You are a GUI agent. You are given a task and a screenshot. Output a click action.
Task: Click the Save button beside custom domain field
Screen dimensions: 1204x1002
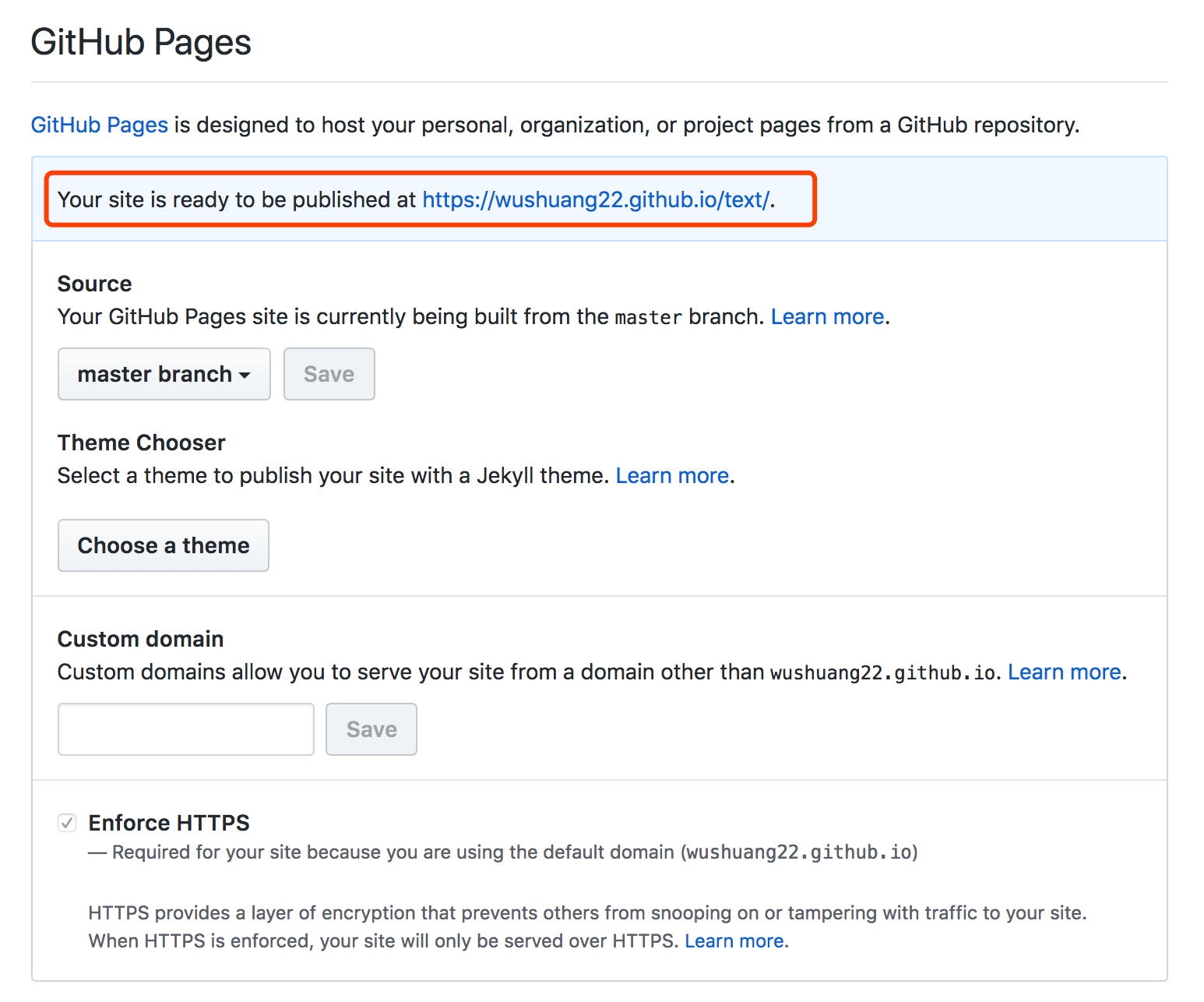(371, 729)
